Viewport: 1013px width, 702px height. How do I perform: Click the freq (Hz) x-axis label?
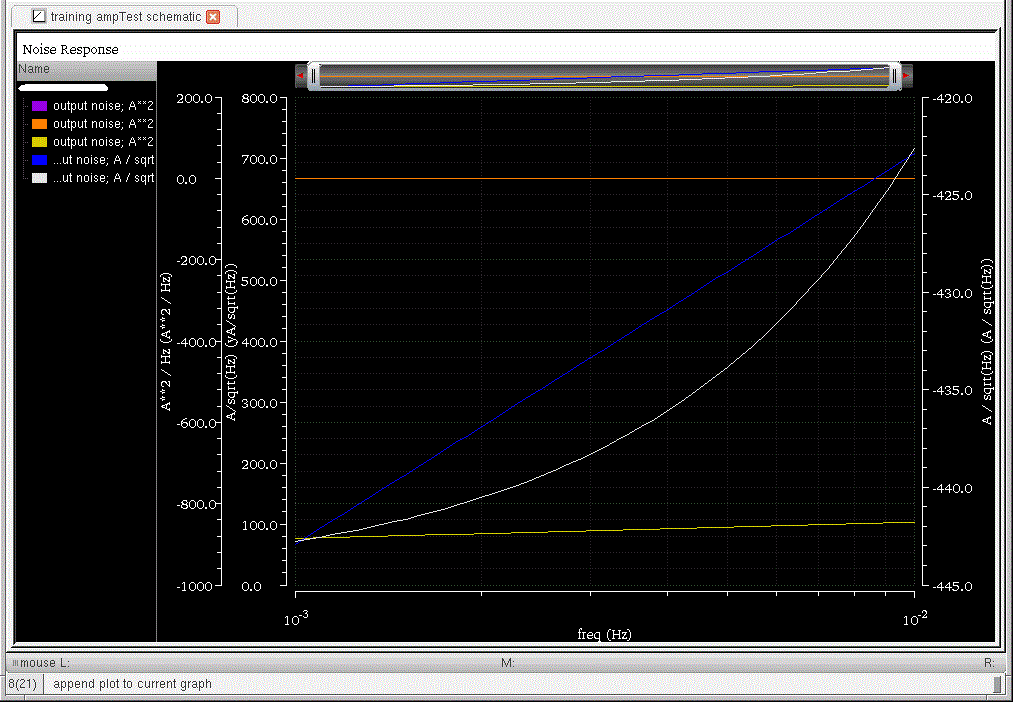[x=604, y=634]
